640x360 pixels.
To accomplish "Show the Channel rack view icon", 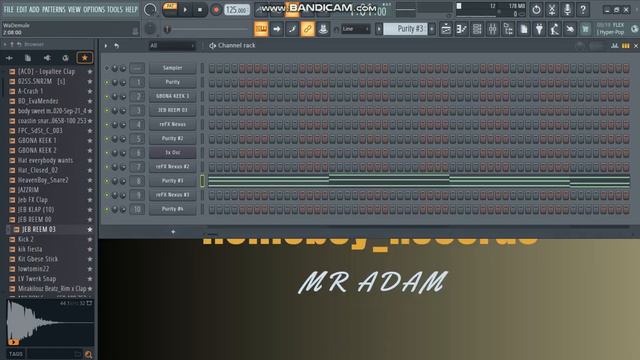I will [x=477, y=29].
